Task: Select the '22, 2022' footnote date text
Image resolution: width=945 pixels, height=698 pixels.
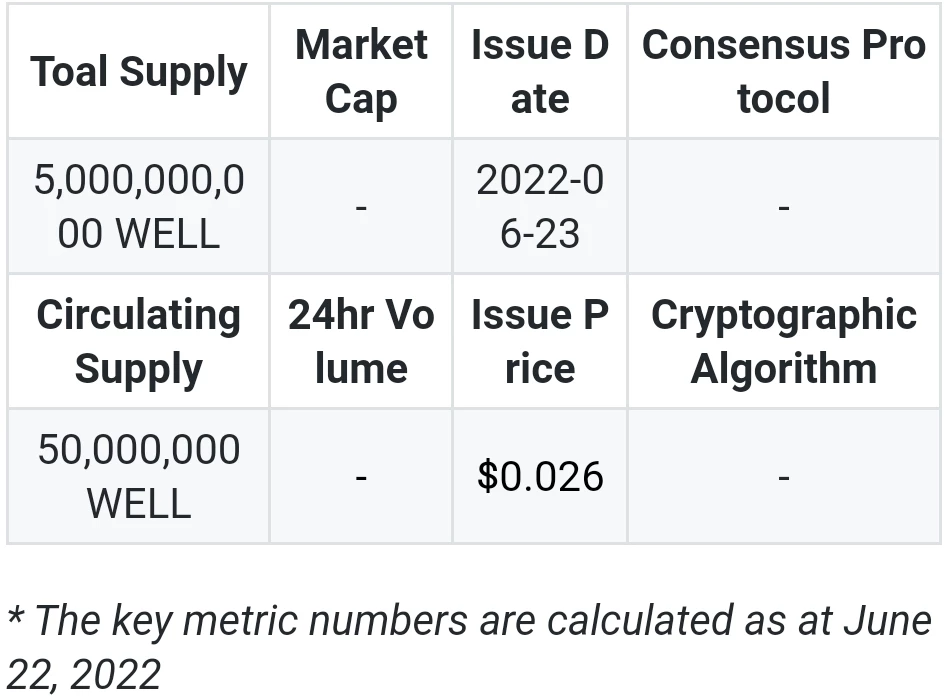Action: [84, 674]
